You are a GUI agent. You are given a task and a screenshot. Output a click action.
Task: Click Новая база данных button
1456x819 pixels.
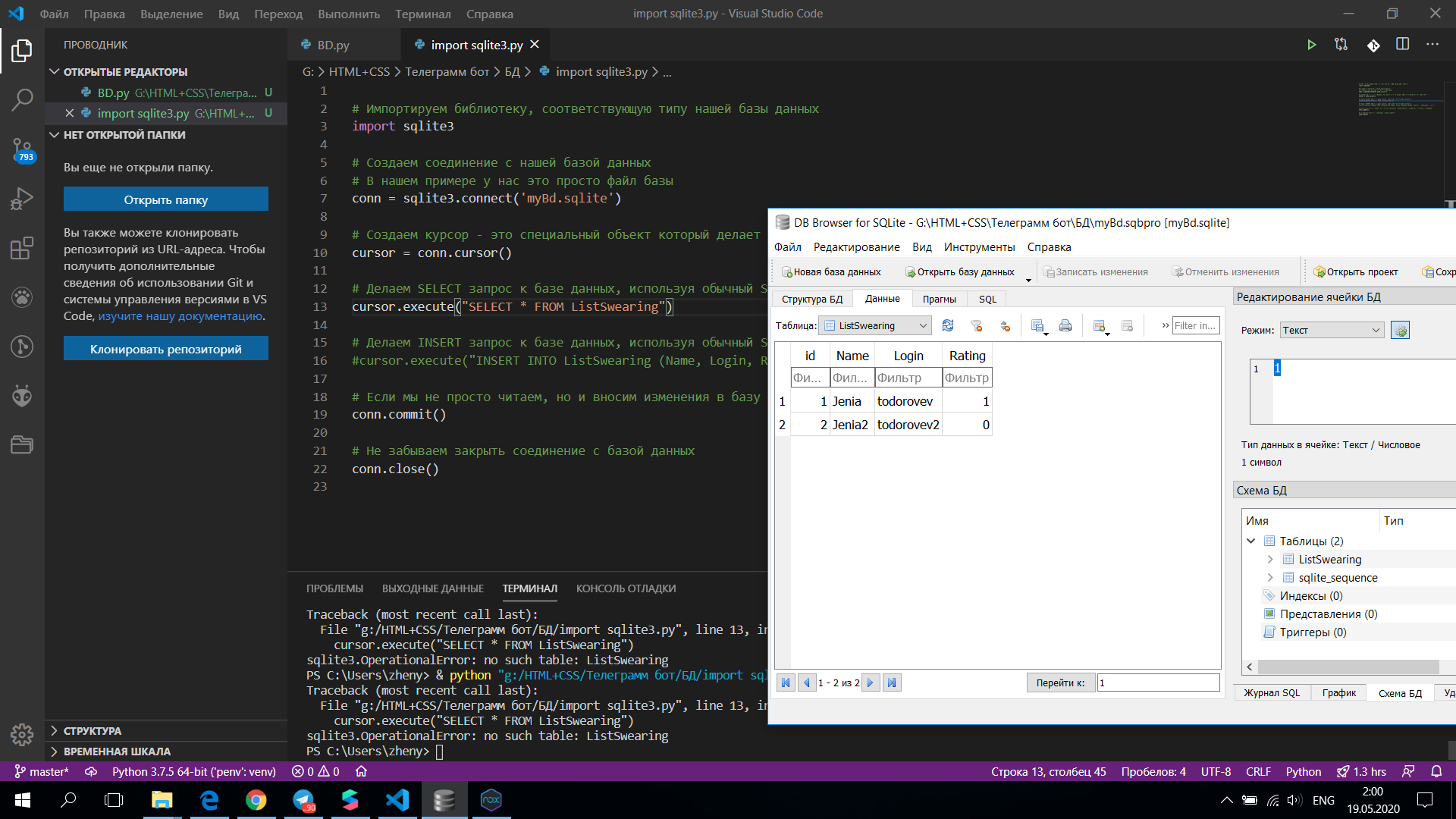click(x=830, y=271)
